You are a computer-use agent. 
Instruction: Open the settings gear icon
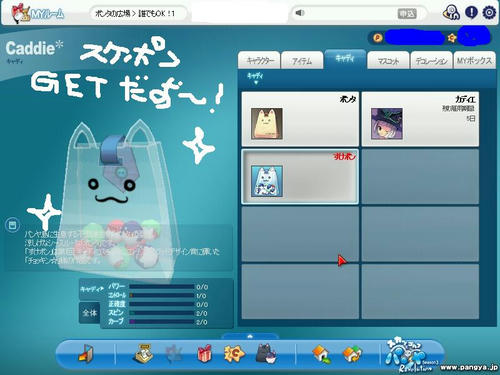[x=489, y=13]
